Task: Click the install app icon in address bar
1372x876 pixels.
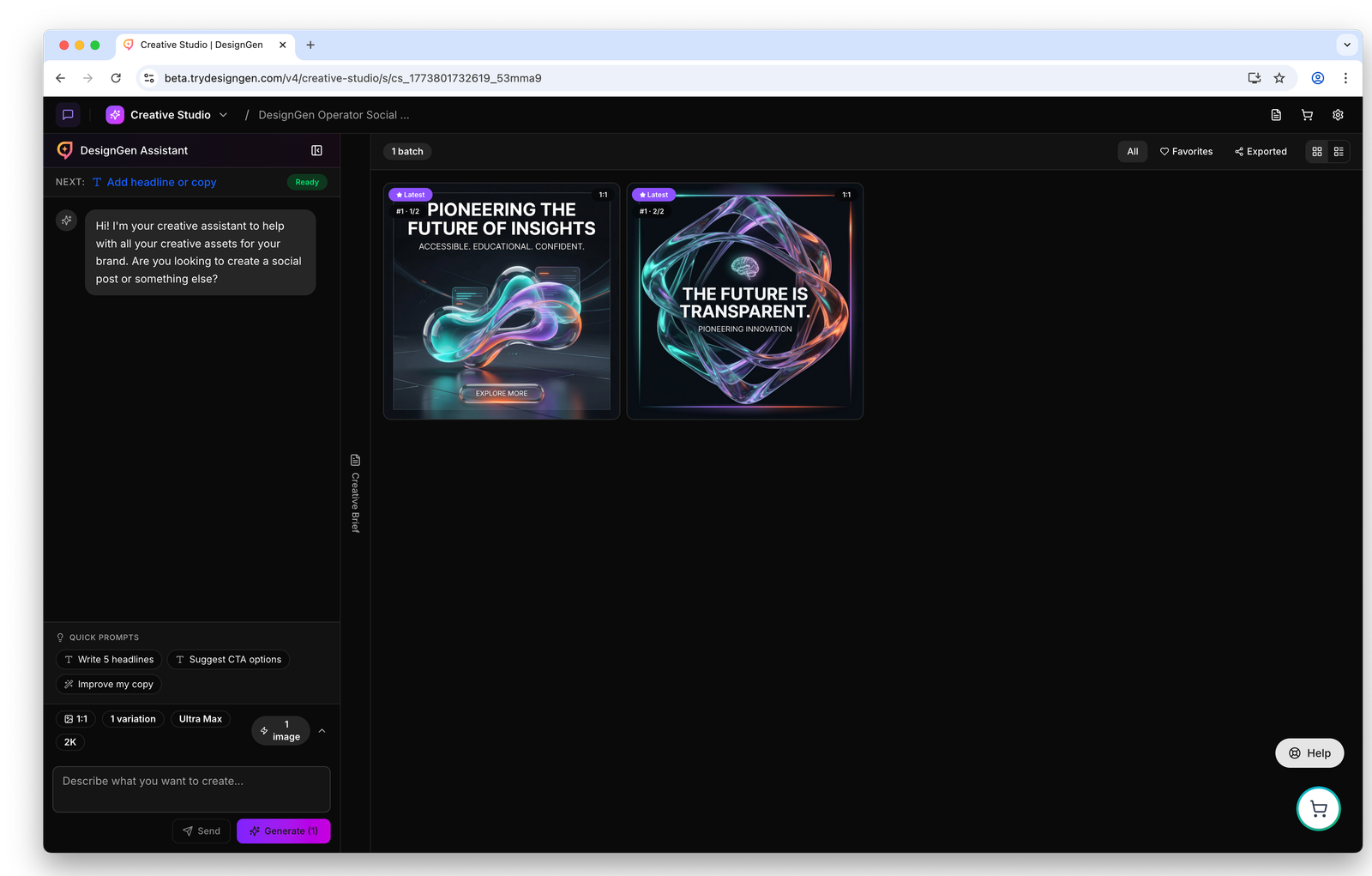Action: coord(1255,78)
